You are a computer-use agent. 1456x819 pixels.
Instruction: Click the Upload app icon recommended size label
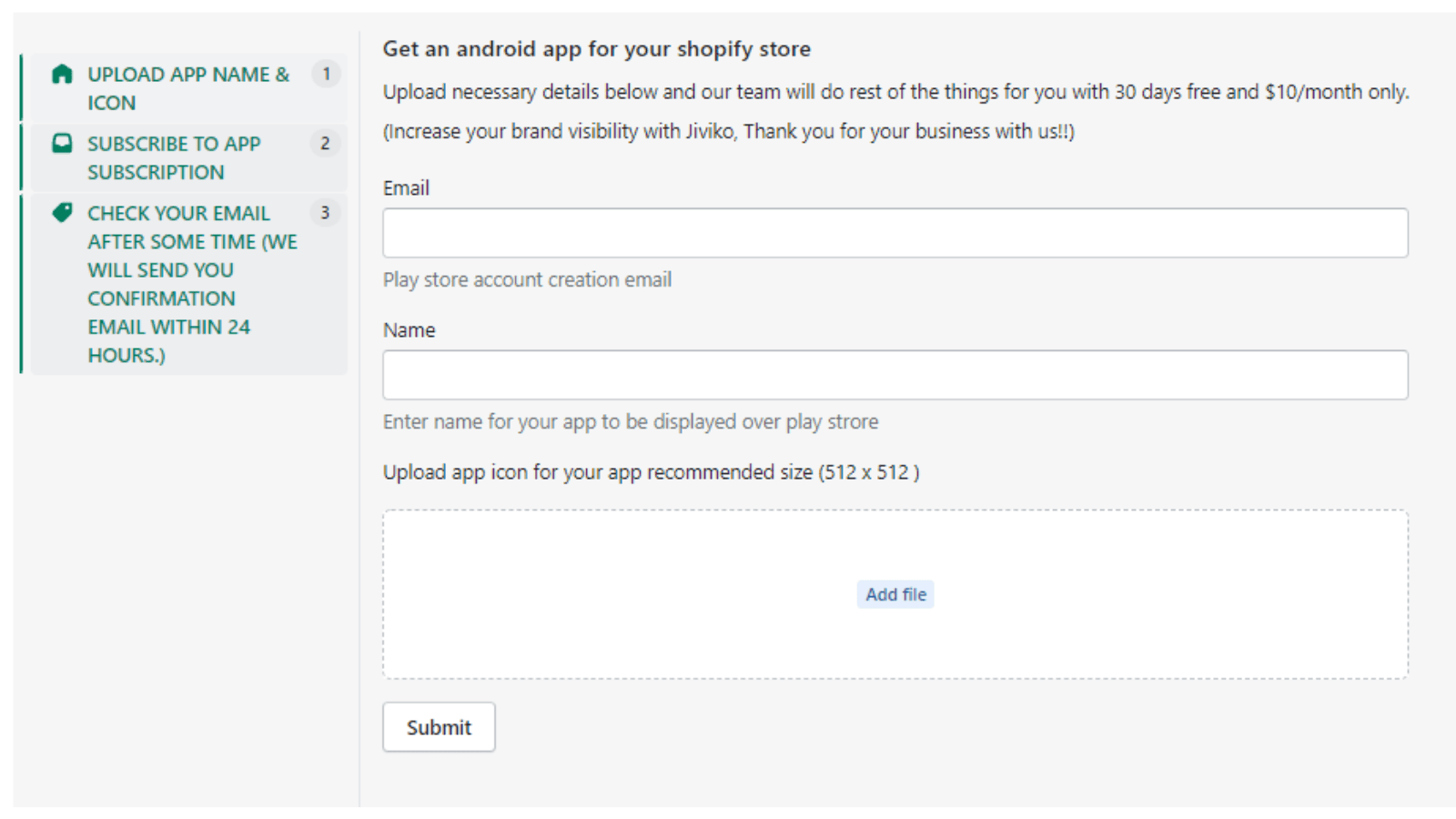651,472
